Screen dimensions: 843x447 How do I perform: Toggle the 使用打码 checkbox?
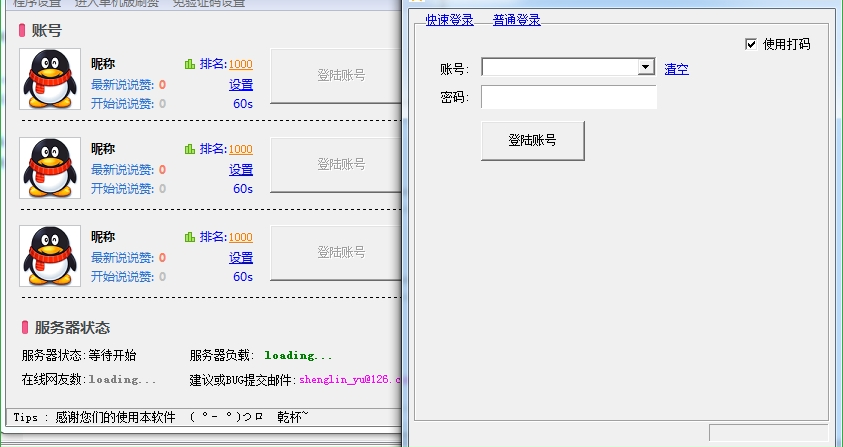[751, 44]
